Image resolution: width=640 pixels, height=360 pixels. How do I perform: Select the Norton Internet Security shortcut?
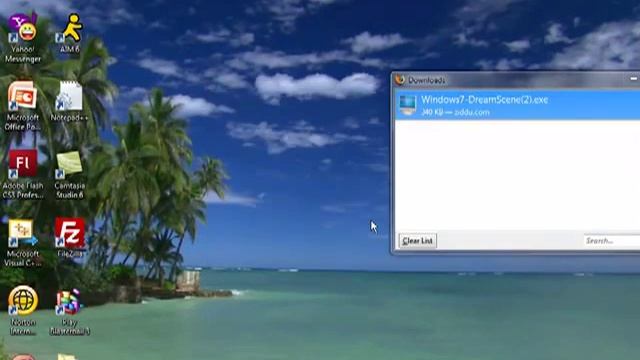coord(23,311)
